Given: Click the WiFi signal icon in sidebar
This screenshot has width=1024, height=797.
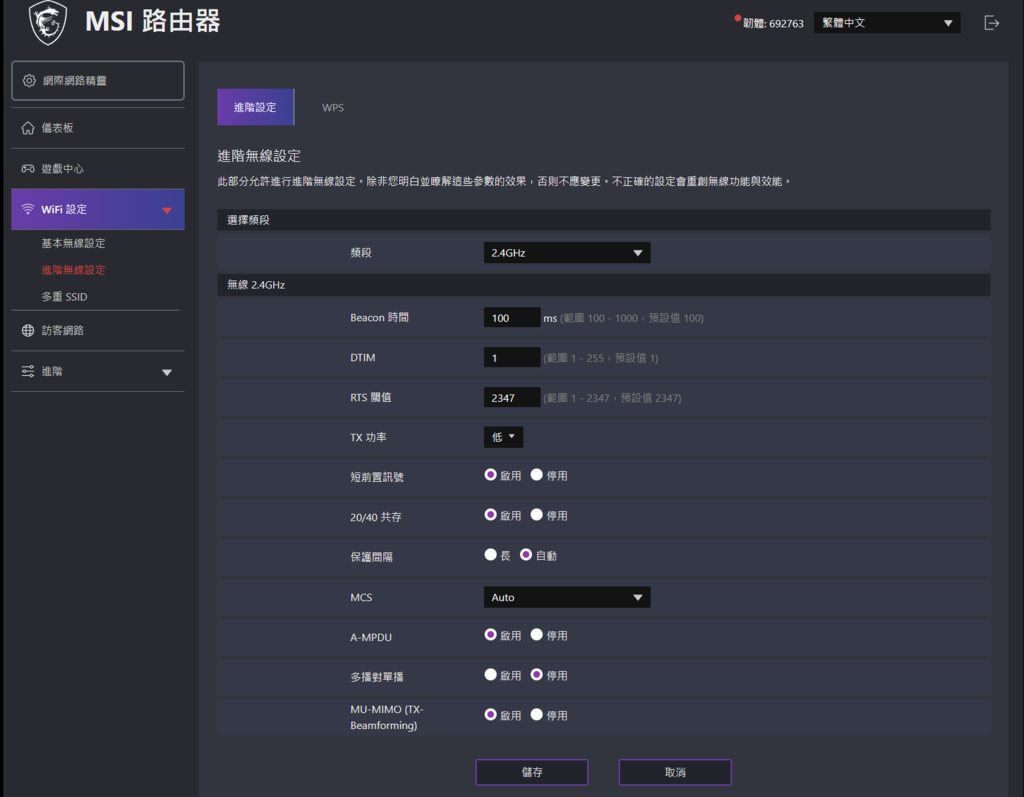Looking at the screenshot, I should (x=27, y=209).
